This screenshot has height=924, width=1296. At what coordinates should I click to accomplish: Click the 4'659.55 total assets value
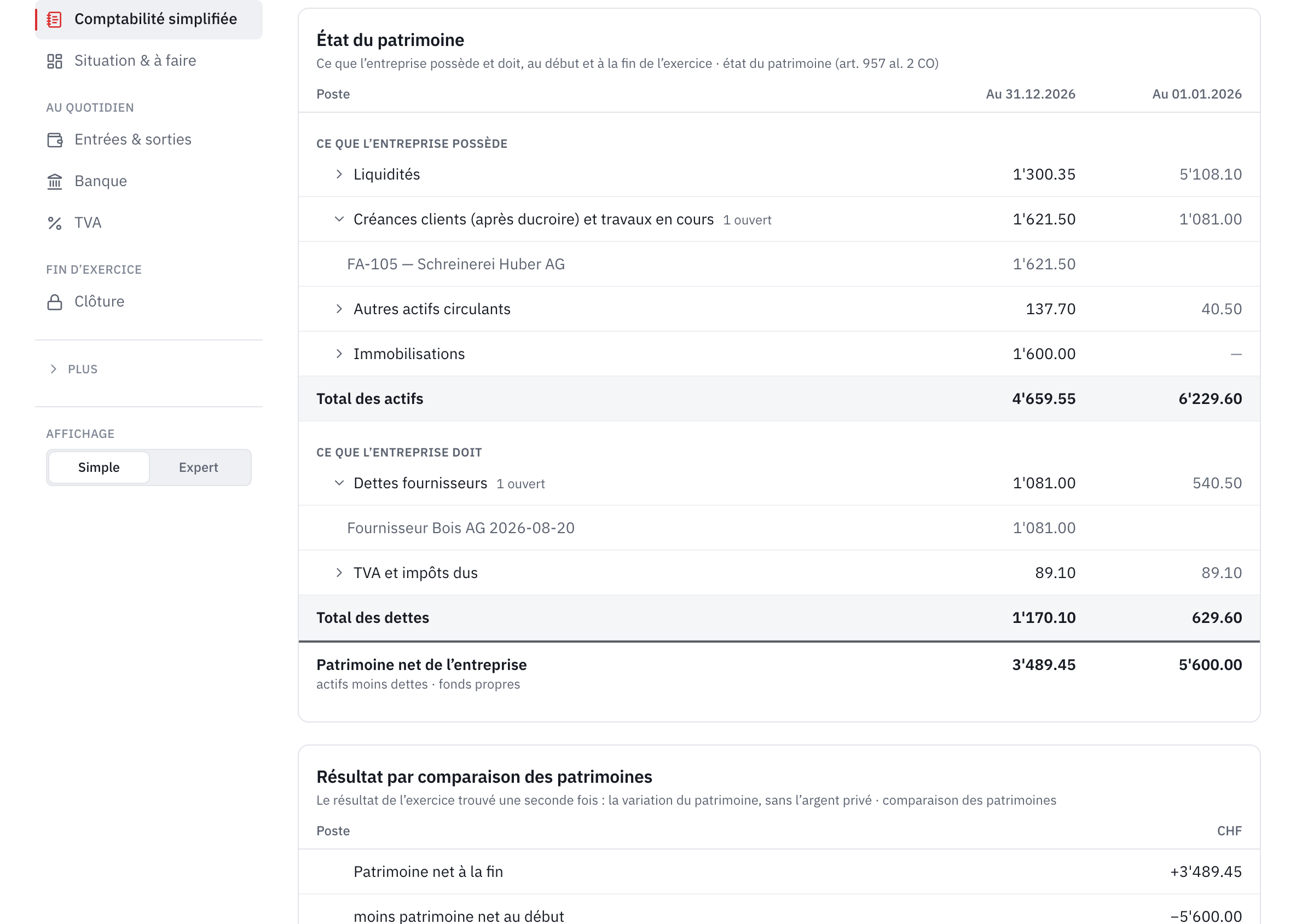click(1043, 400)
